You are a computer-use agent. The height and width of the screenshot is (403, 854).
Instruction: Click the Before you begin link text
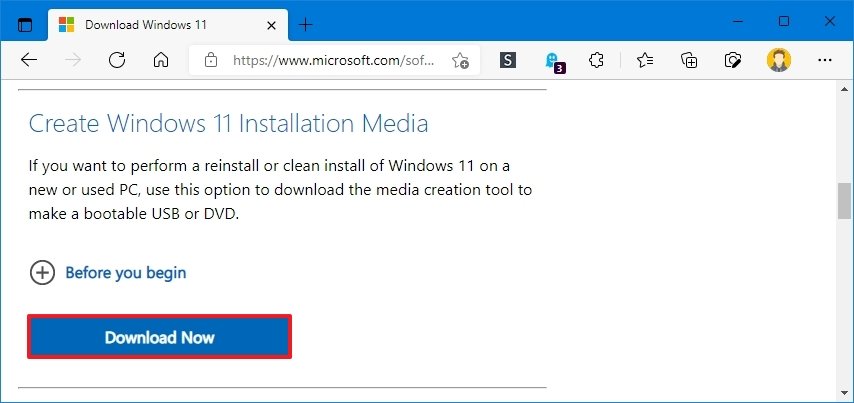pos(126,273)
